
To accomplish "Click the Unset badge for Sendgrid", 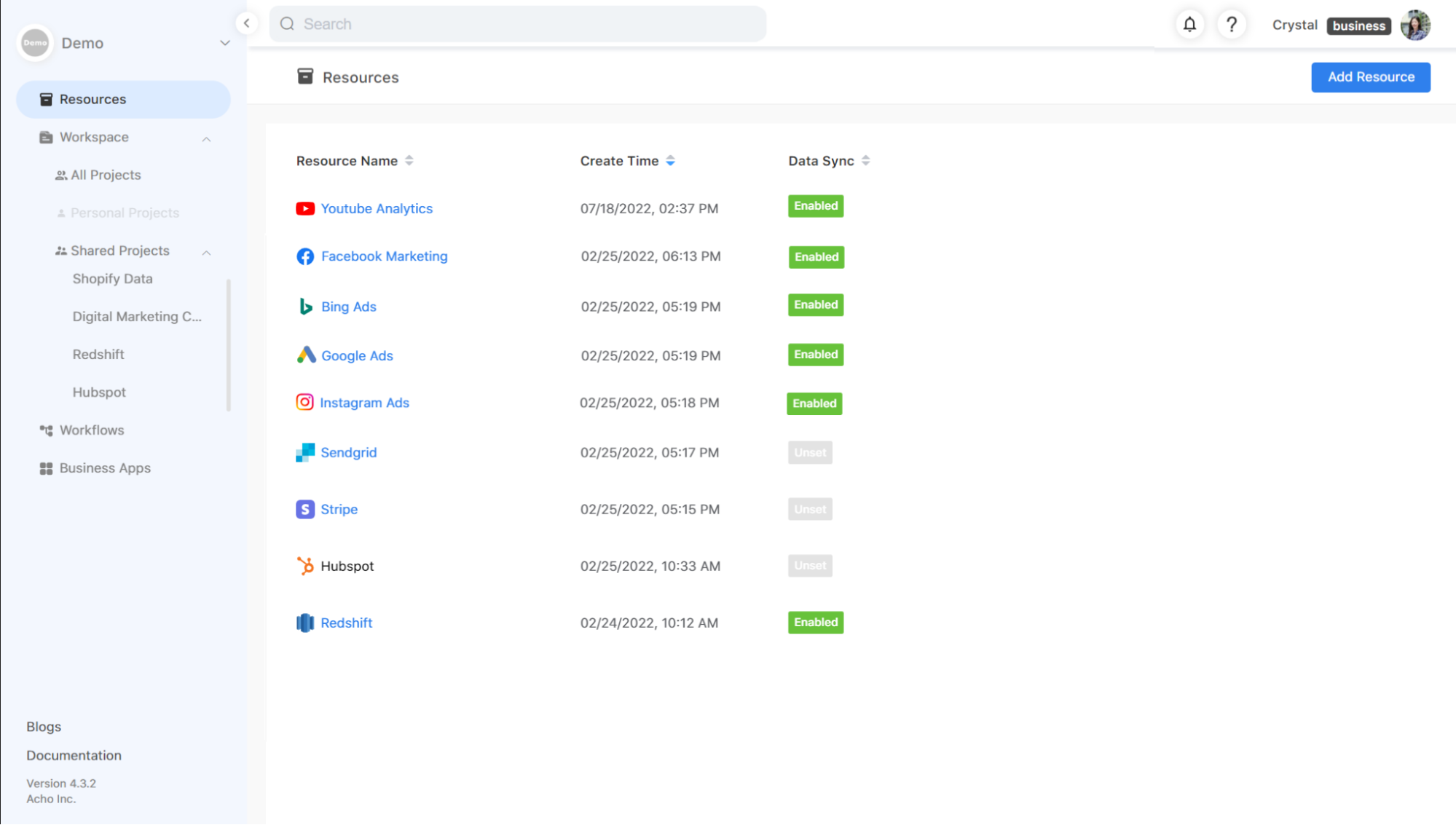I will point(809,452).
